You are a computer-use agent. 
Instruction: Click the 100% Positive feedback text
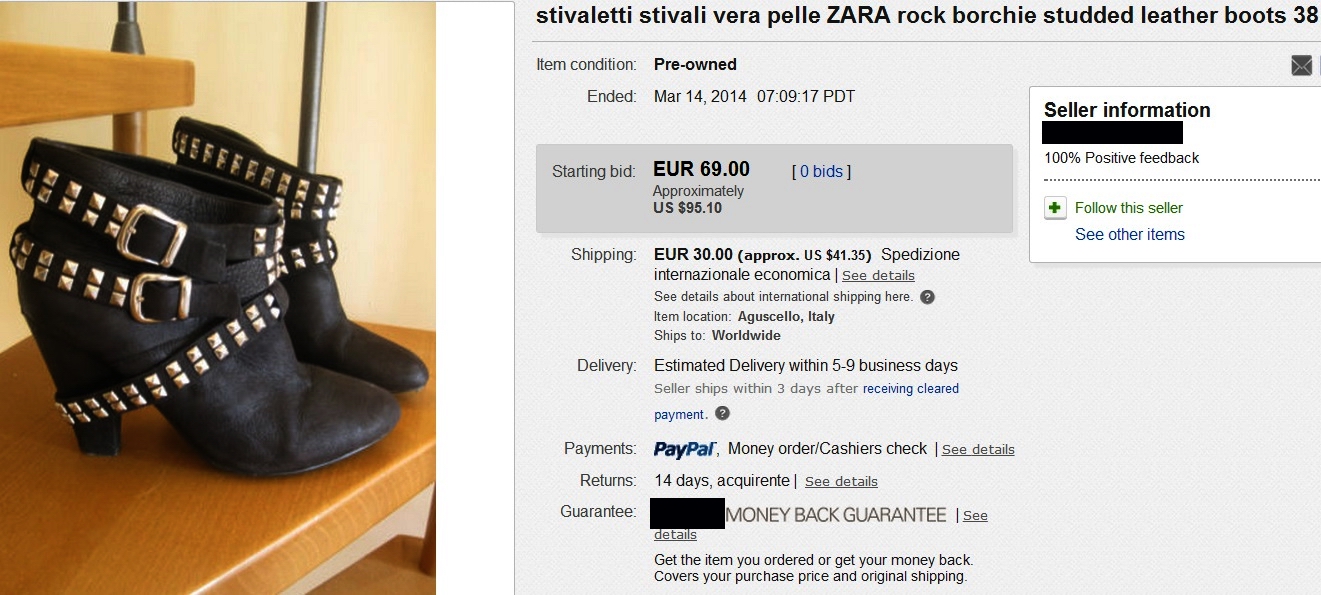1121,158
